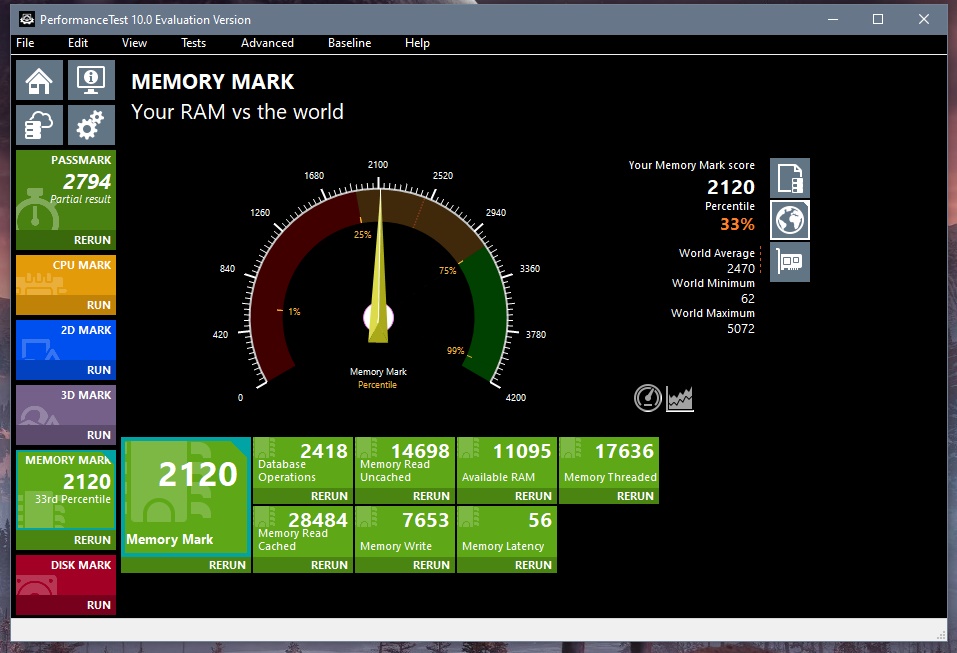Click the World Maximum 5072 value
This screenshot has height=653, width=957.
[x=740, y=328]
